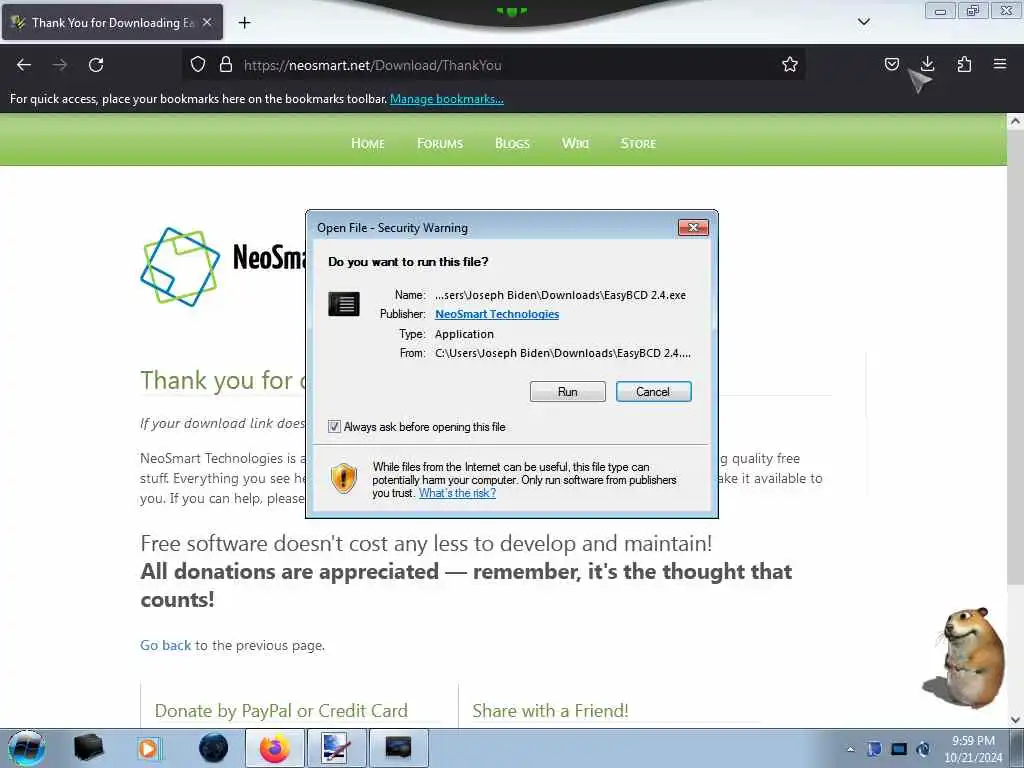1024x768 pixels.
Task: Open the taskbar clock showing 9:59 PM
Action: point(973,749)
